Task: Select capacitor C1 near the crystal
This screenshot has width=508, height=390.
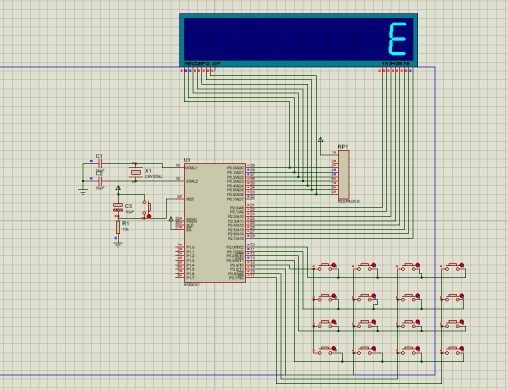Action: pos(100,163)
